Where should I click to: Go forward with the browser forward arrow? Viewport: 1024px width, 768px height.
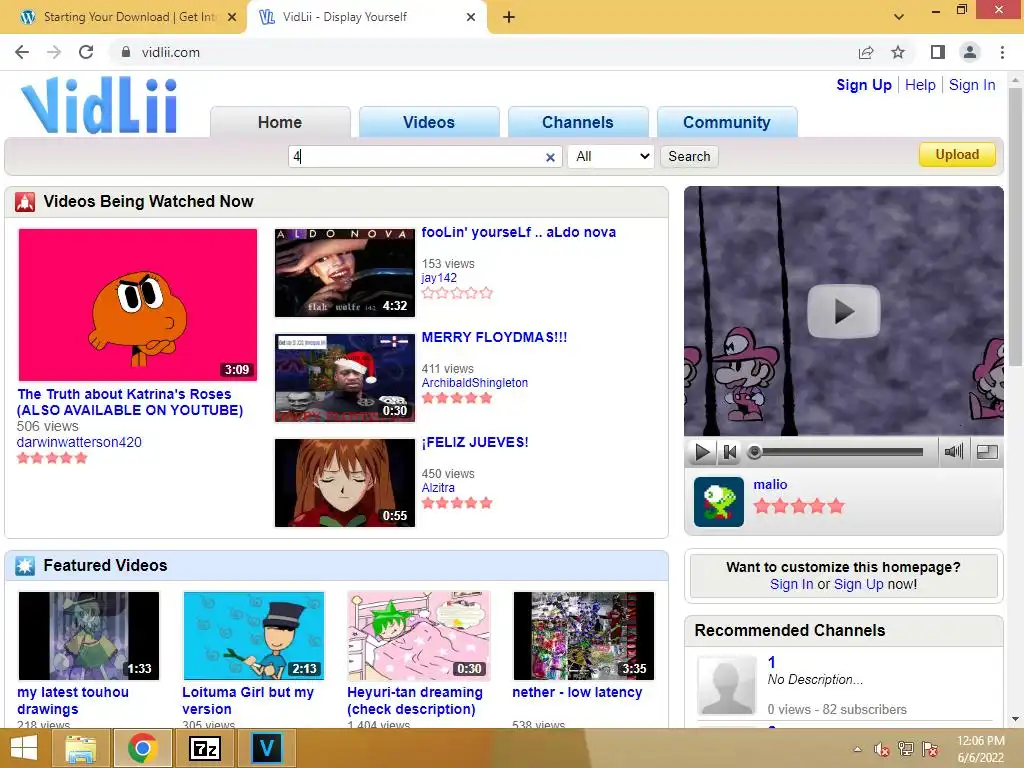point(54,52)
